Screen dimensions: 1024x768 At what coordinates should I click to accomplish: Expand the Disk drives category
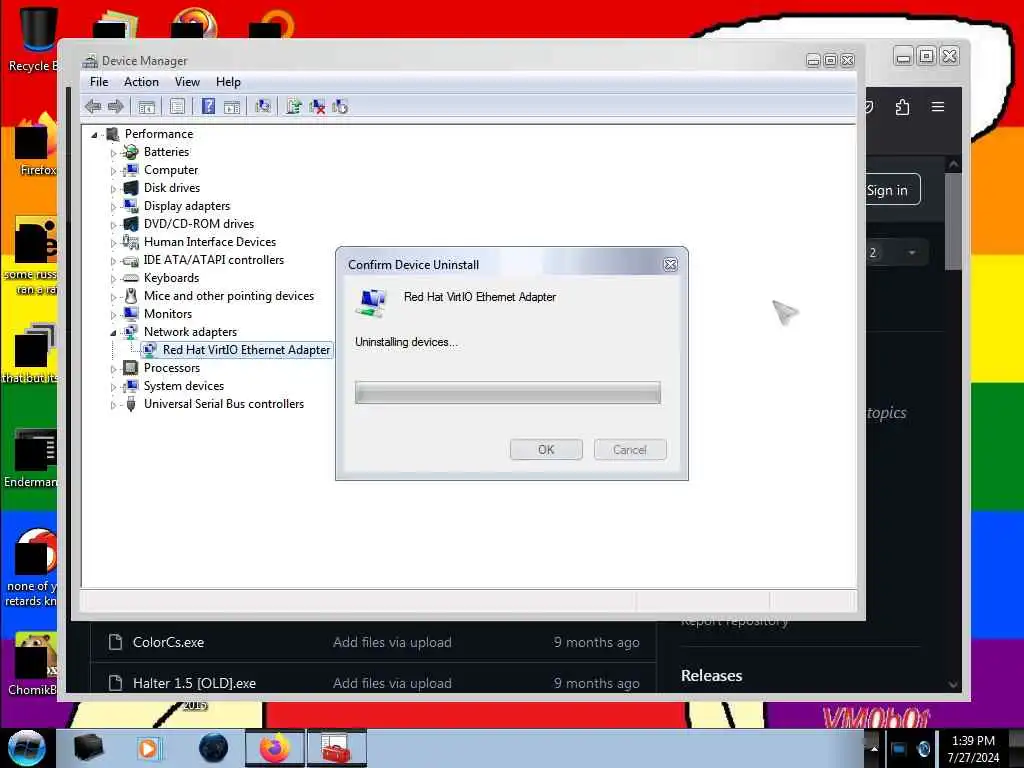pos(113,189)
